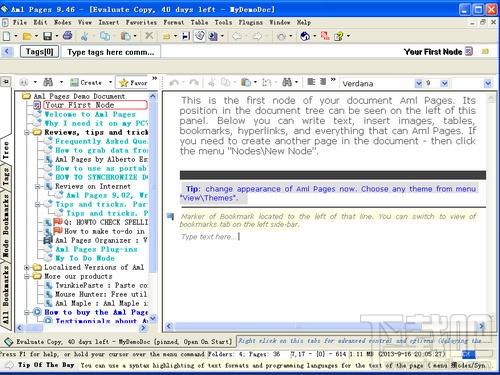Open the Plugins menu

(250, 22)
